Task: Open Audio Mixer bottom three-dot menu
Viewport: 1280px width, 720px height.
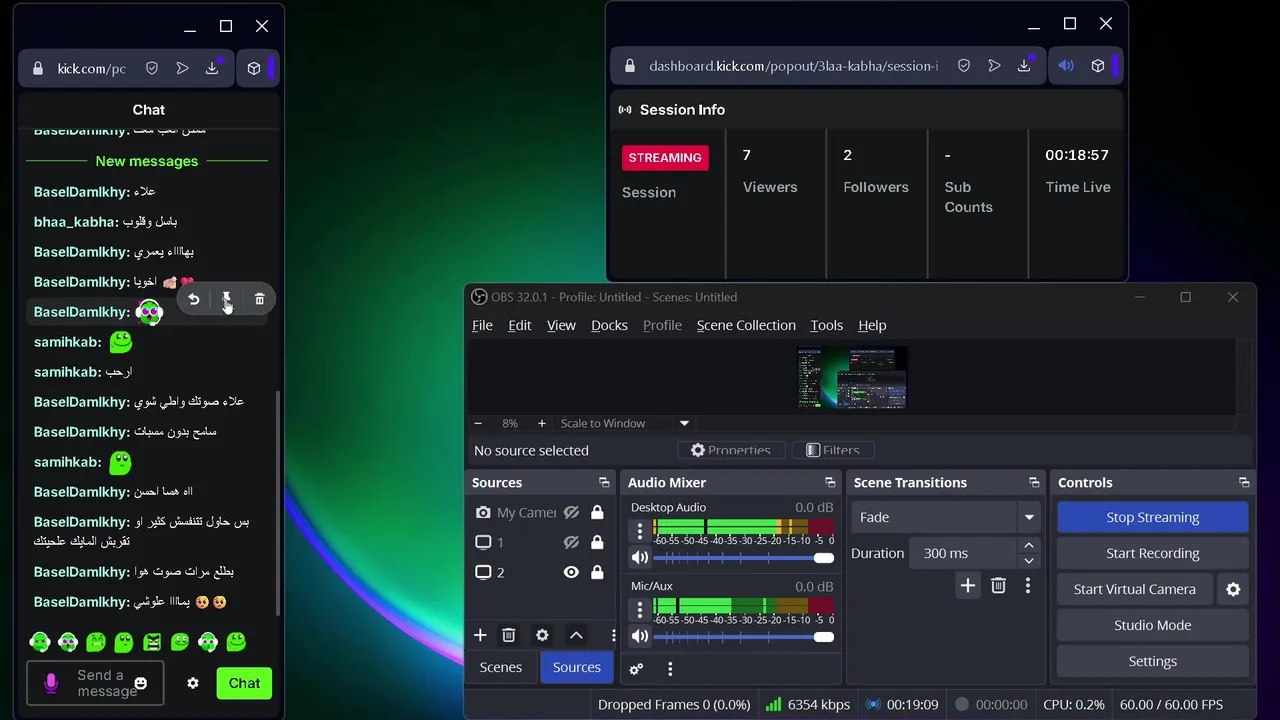Action: pos(670,669)
